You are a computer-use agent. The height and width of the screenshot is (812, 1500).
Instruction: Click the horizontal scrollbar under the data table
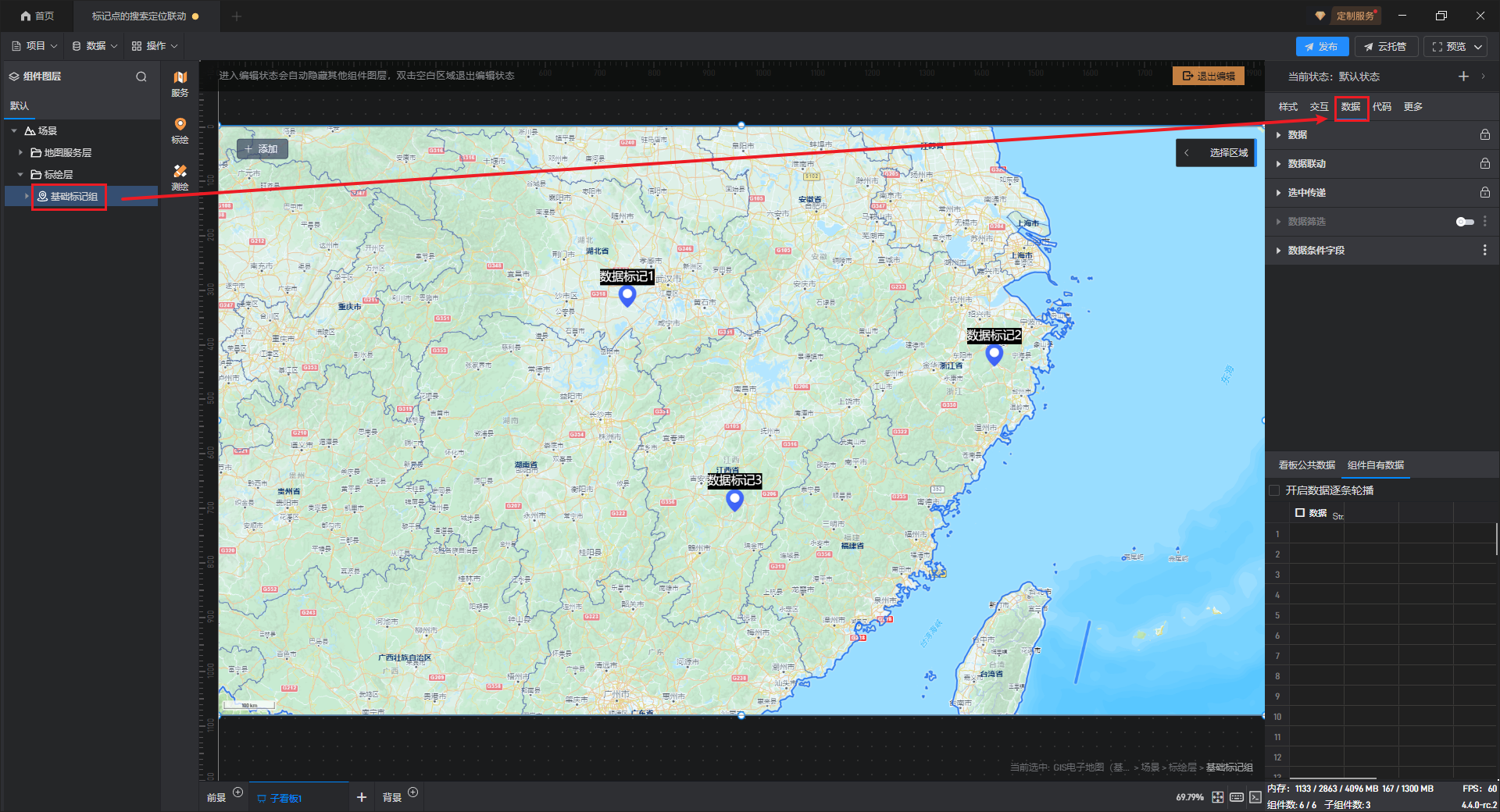click(1333, 778)
